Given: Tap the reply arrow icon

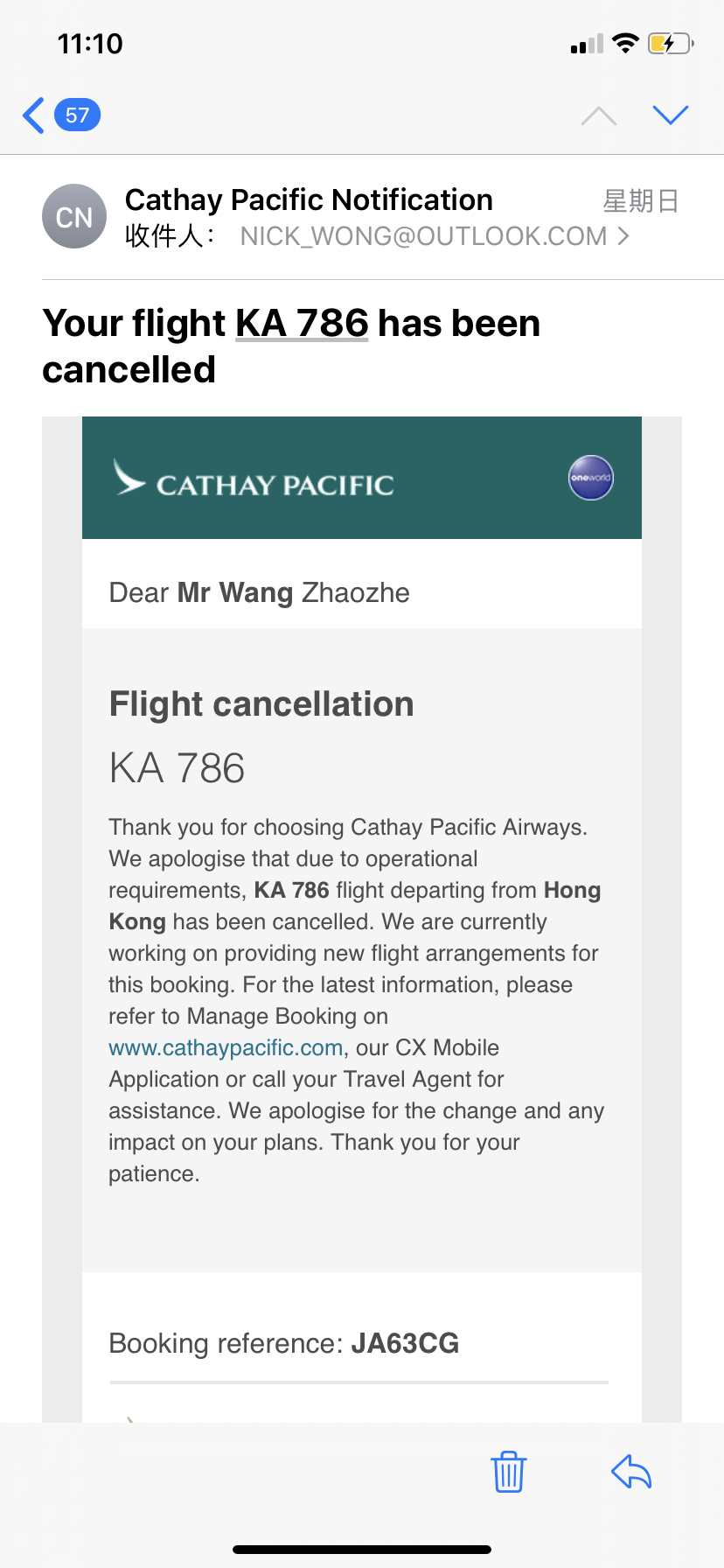Looking at the screenshot, I should coord(631,1471).
